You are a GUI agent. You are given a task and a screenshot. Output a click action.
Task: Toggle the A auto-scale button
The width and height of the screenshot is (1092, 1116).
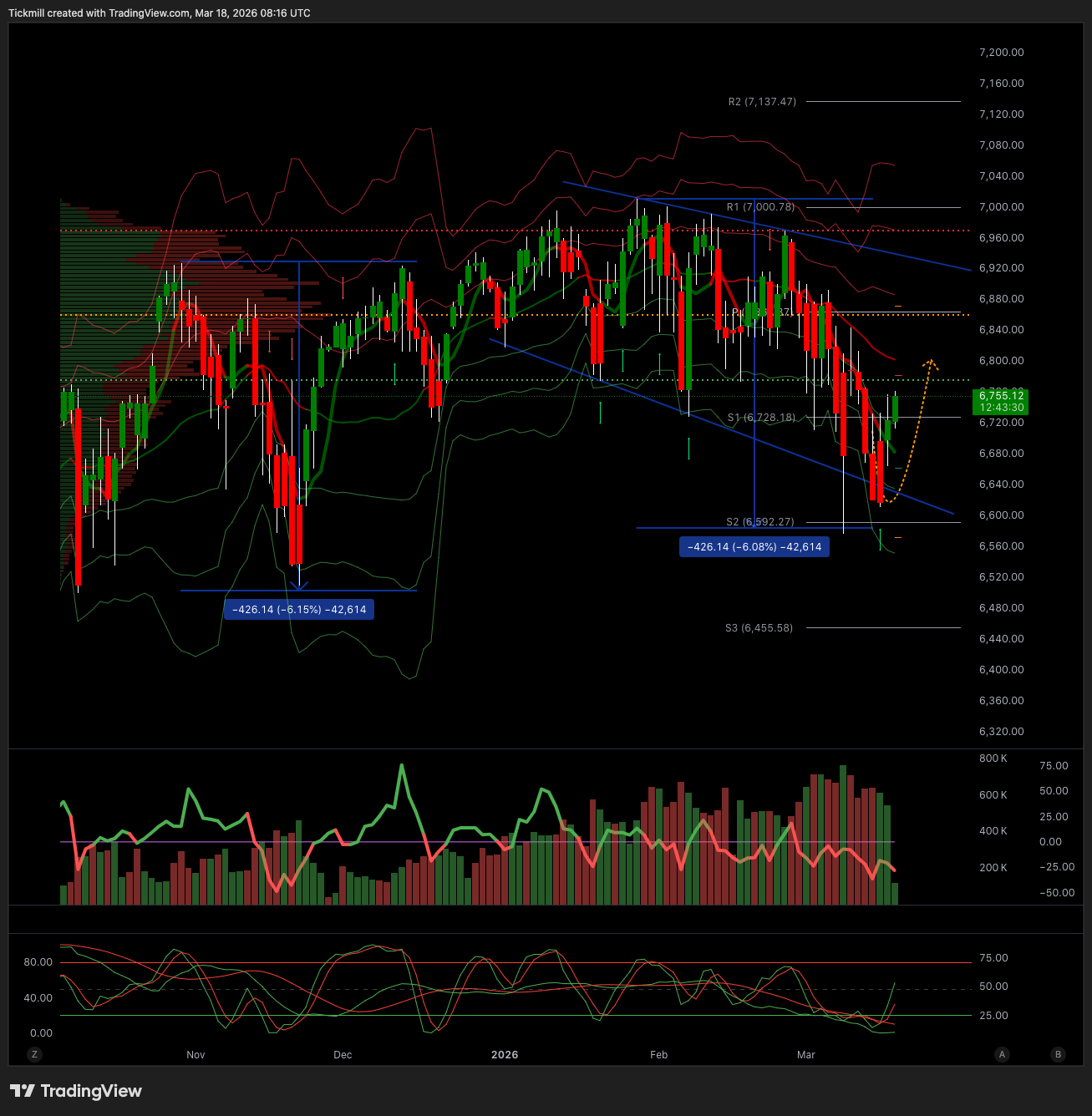1002,1054
